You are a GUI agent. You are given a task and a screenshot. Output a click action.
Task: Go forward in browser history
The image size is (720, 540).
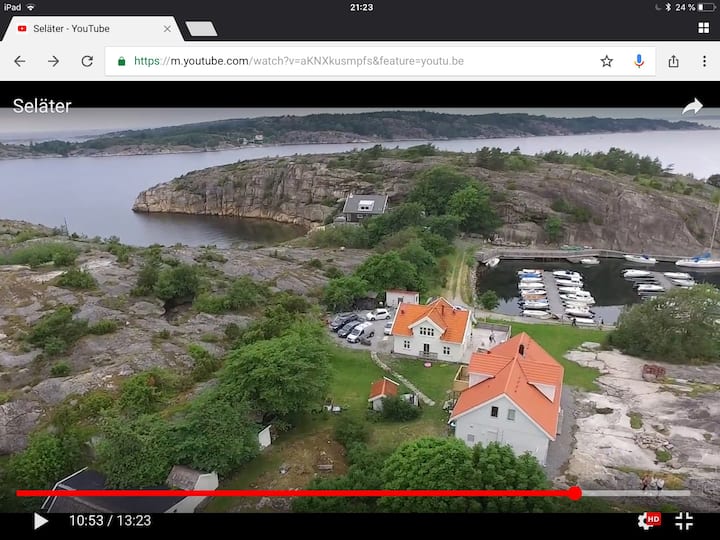54,61
